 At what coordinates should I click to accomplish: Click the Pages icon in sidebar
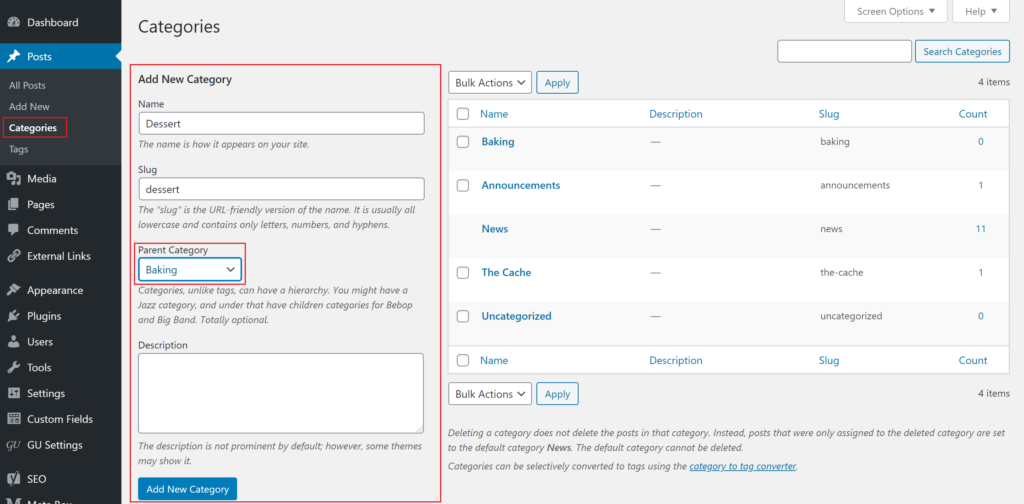[13, 204]
